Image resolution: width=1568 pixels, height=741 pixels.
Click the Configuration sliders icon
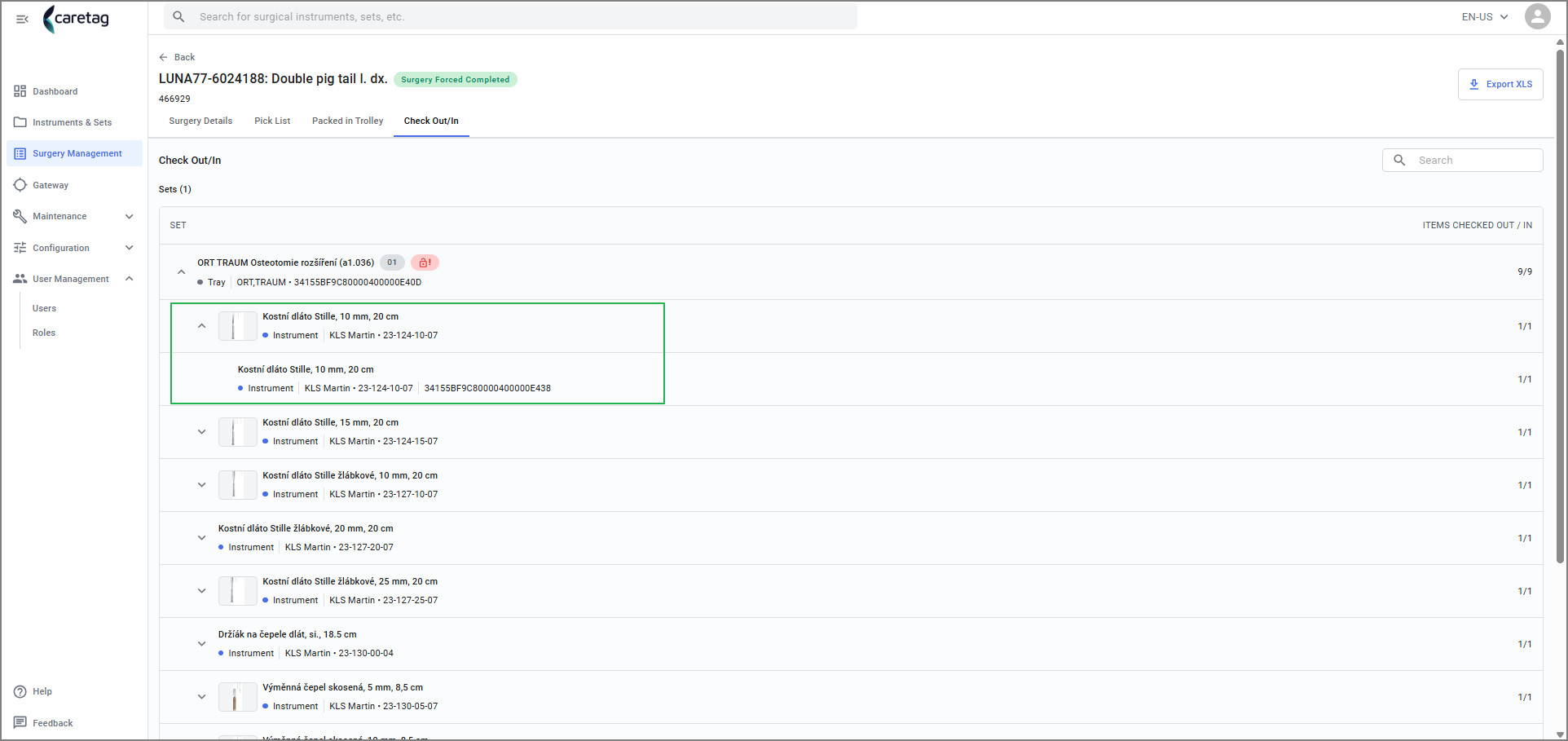20,248
